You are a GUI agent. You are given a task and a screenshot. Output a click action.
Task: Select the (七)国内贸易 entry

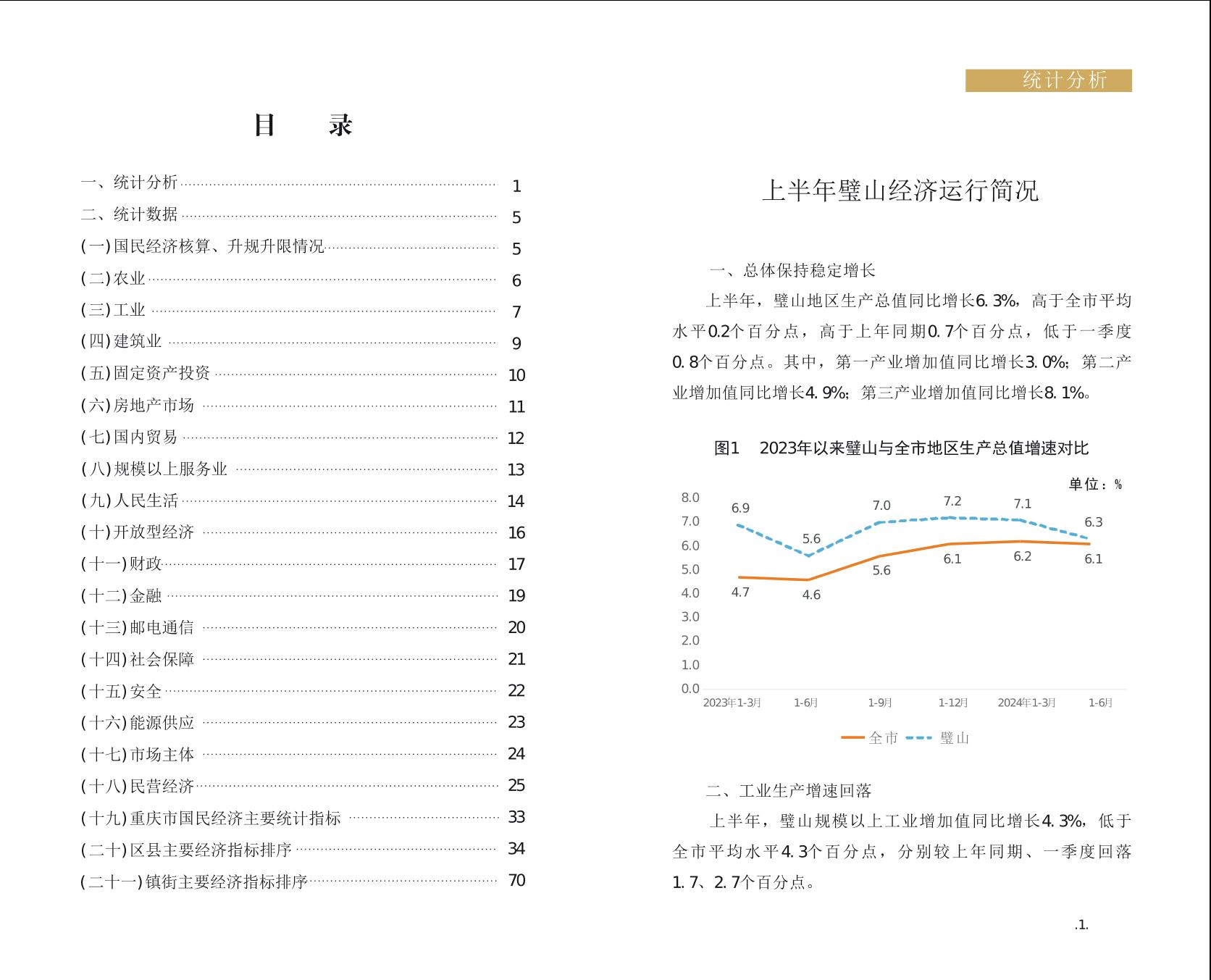(303, 437)
